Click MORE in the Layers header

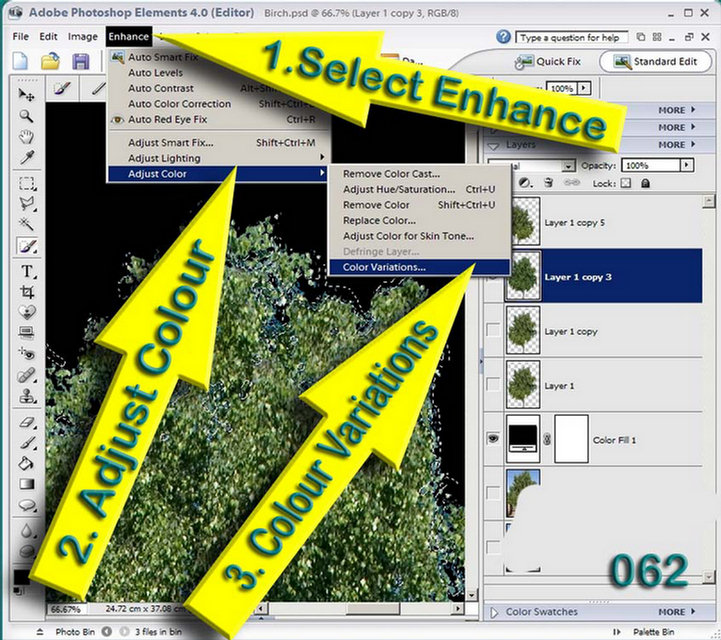click(x=676, y=145)
